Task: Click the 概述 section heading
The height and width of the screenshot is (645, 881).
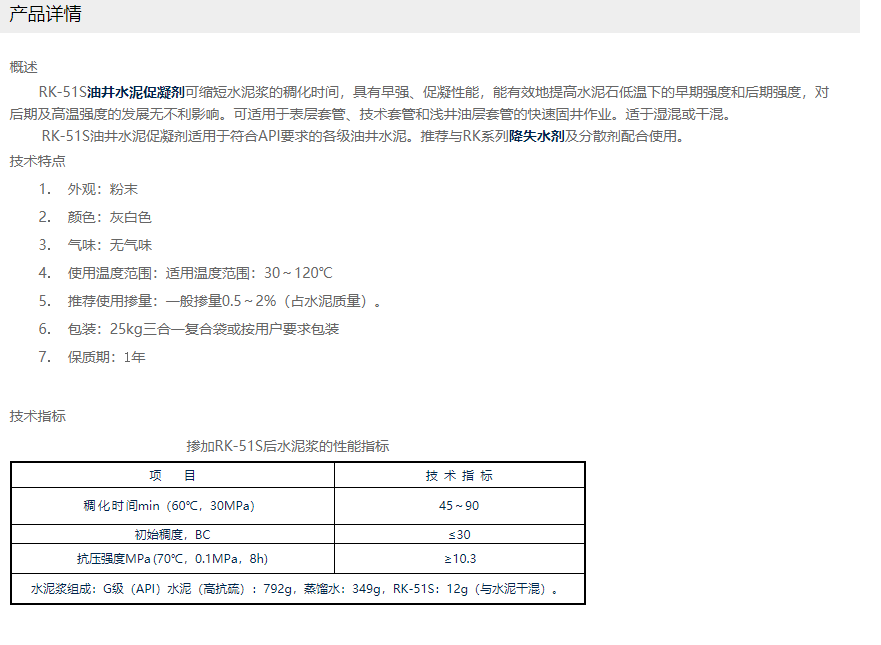Action: (x=24, y=67)
